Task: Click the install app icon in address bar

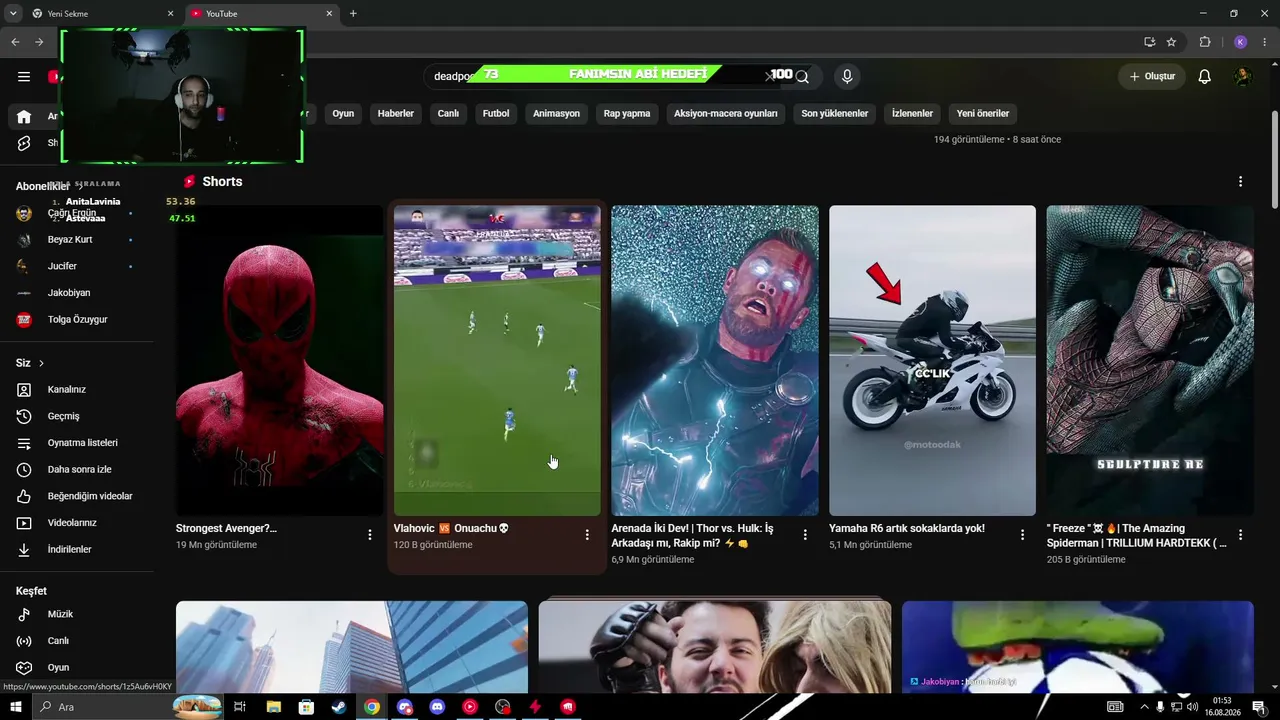Action: click(1149, 42)
